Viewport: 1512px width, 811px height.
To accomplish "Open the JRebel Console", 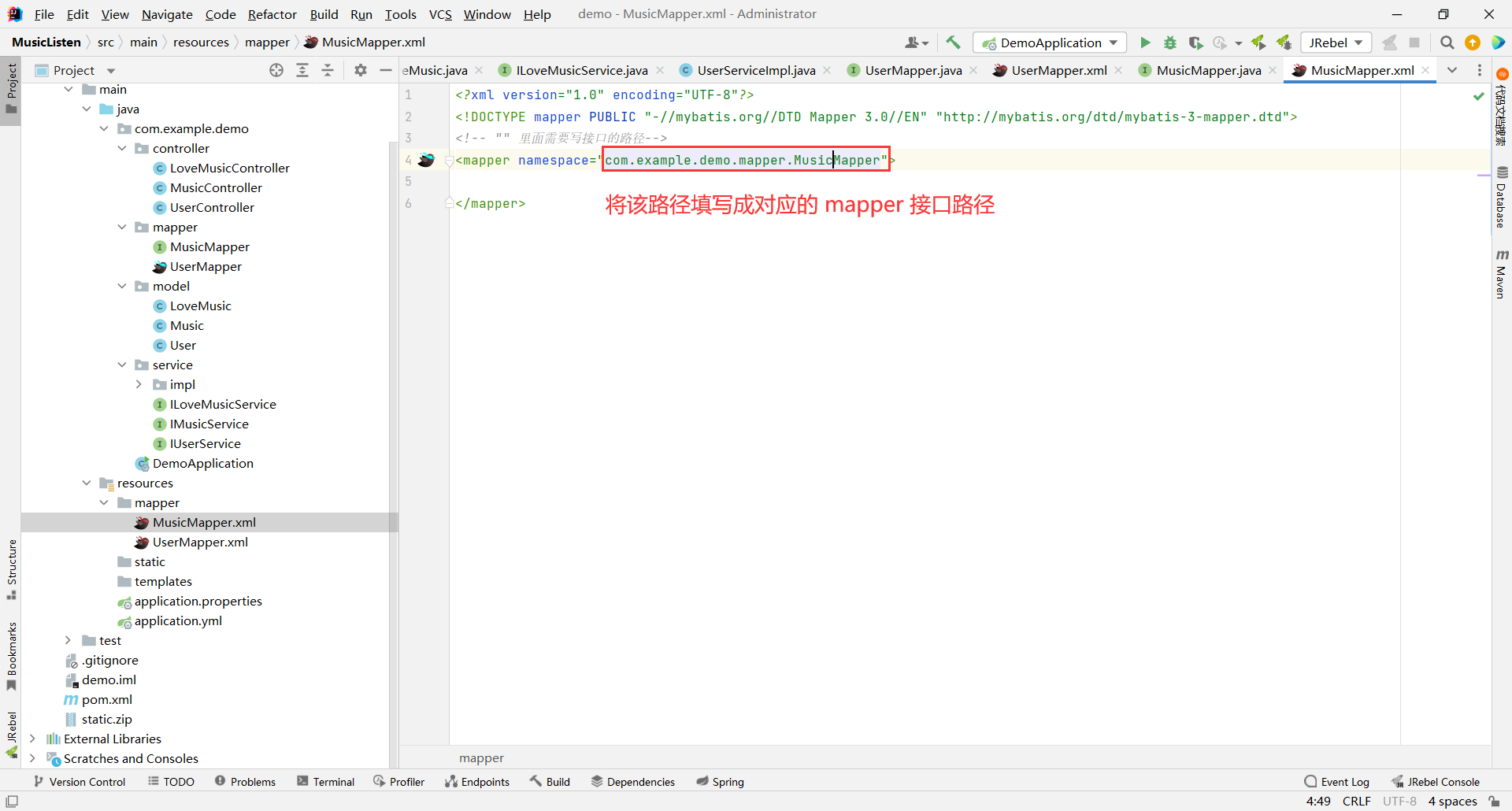I will pyautogui.click(x=1436, y=781).
